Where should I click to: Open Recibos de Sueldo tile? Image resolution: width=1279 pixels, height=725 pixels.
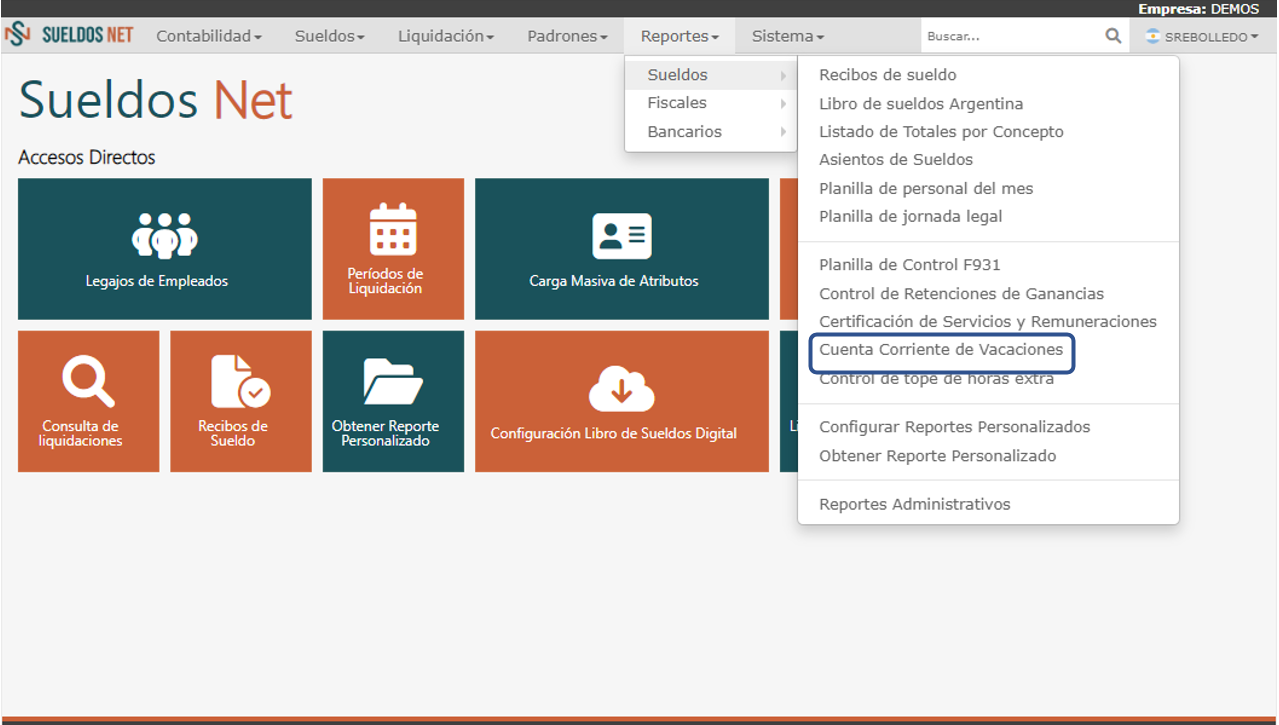(241, 401)
